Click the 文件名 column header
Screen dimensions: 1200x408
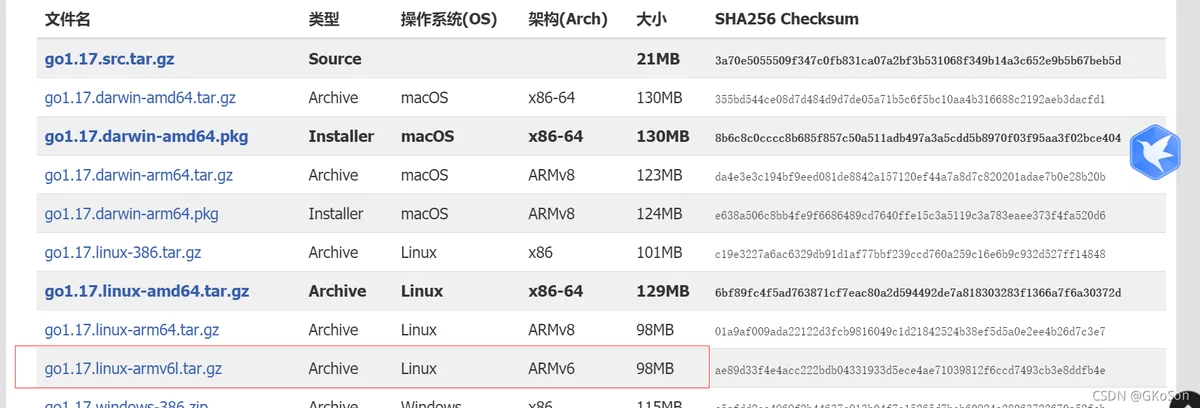66,19
